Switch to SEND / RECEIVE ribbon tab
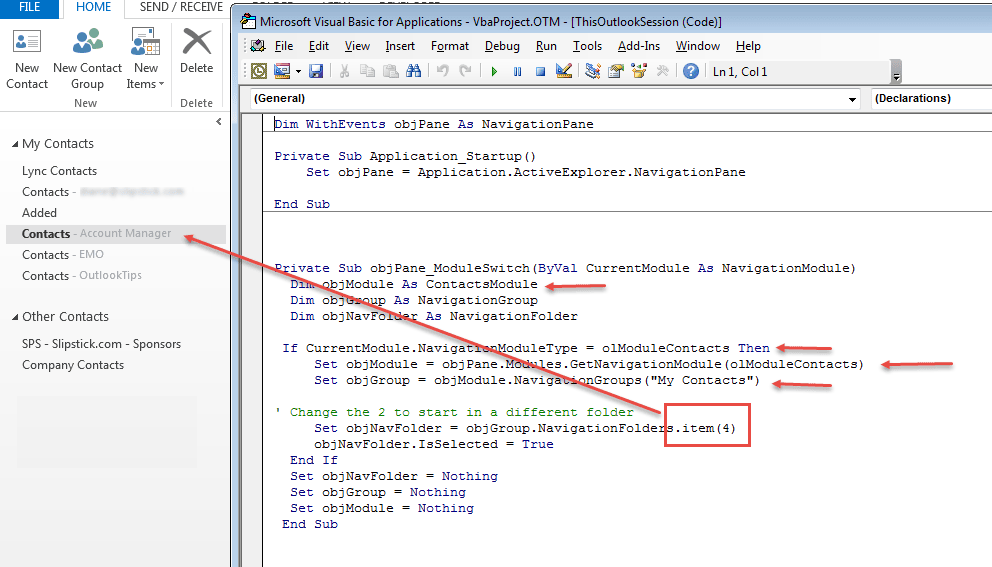This screenshot has height=567, width=992. [181, 8]
